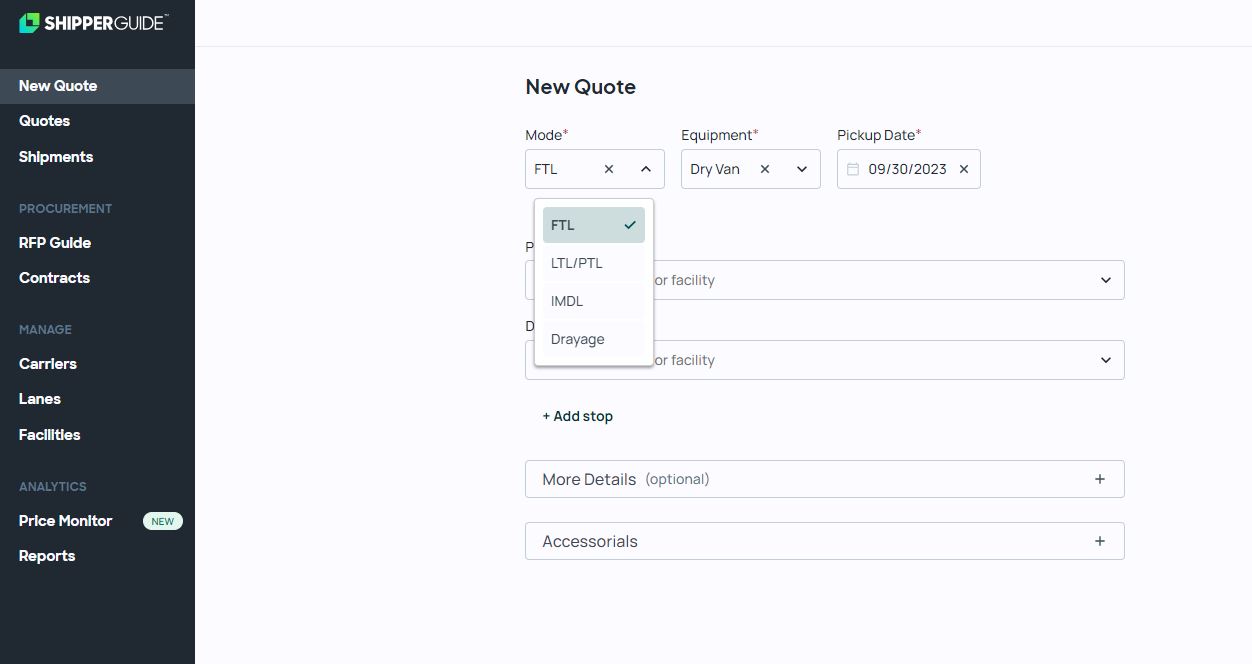The height and width of the screenshot is (664, 1252).
Task: Open the pickup facility dropdown
Action: [x=1106, y=280]
